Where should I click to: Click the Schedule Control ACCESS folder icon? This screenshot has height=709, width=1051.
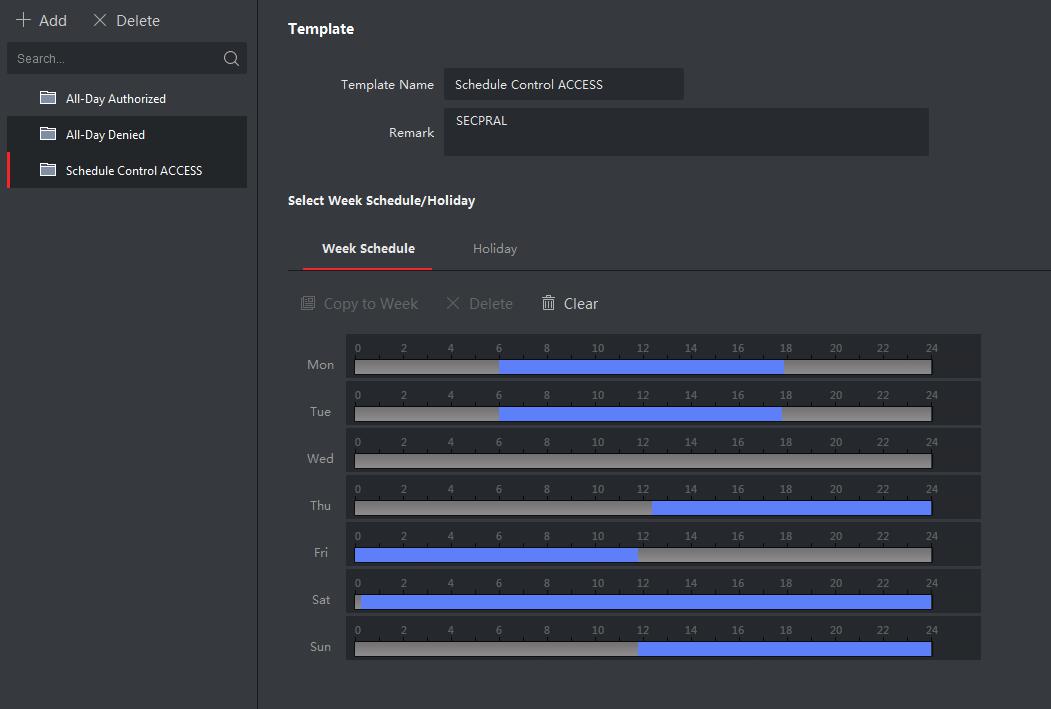point(48,170)
